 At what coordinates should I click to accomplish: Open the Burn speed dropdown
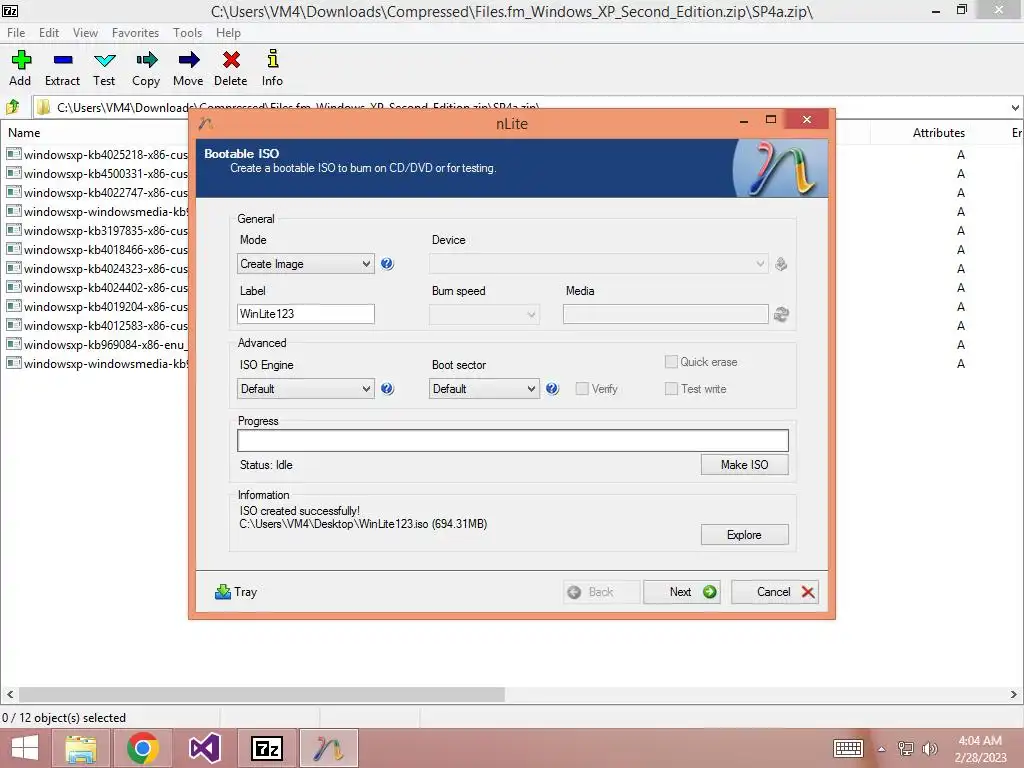(484, 314)
